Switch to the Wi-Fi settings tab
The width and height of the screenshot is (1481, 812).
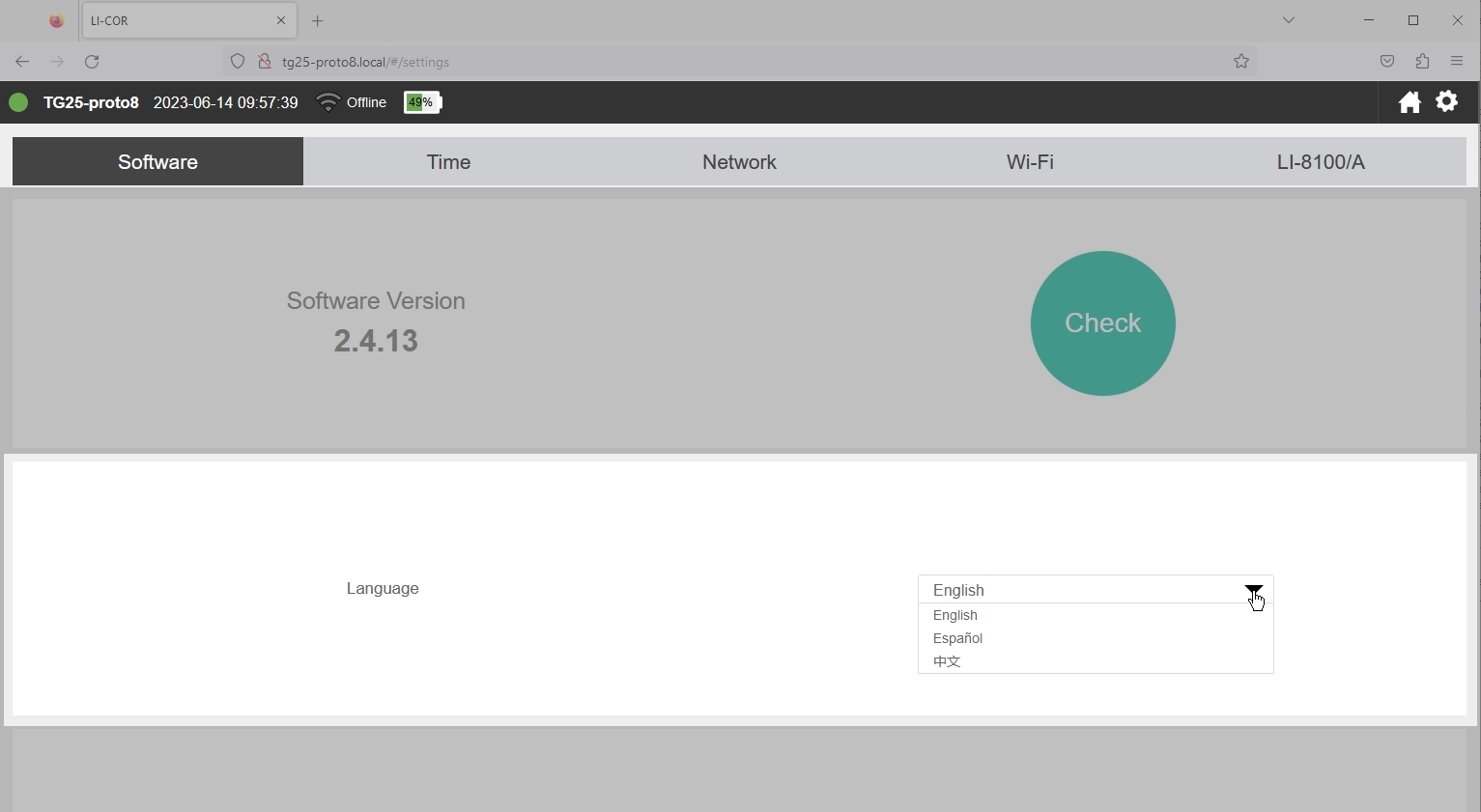point(1030,162)
